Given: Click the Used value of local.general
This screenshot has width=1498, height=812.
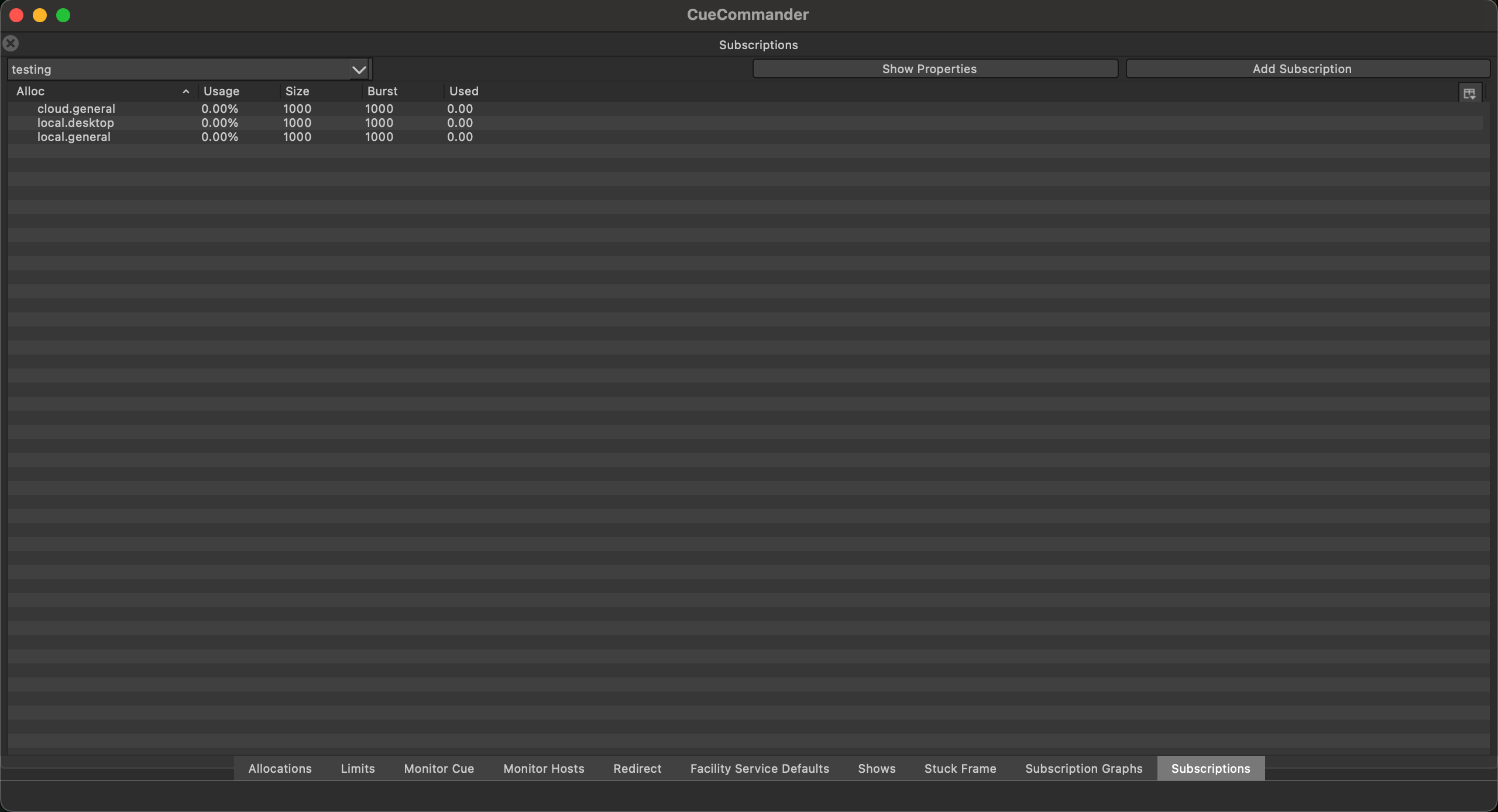Looking at the screenshot, I should (x=460, y=137).
